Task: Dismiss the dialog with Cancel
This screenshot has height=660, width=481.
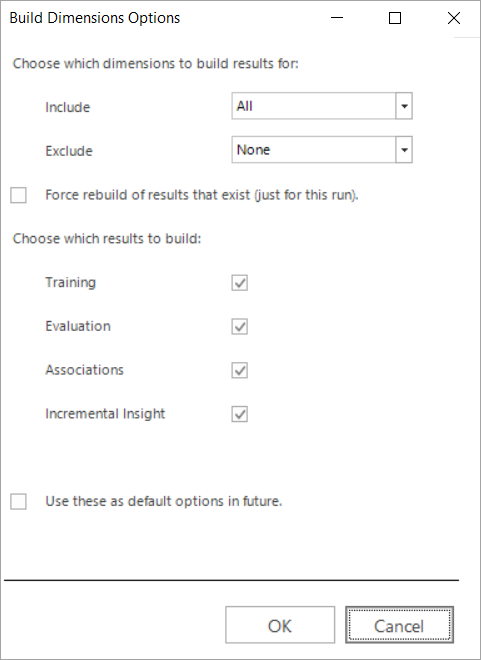Action: click(x=399, y=625)
